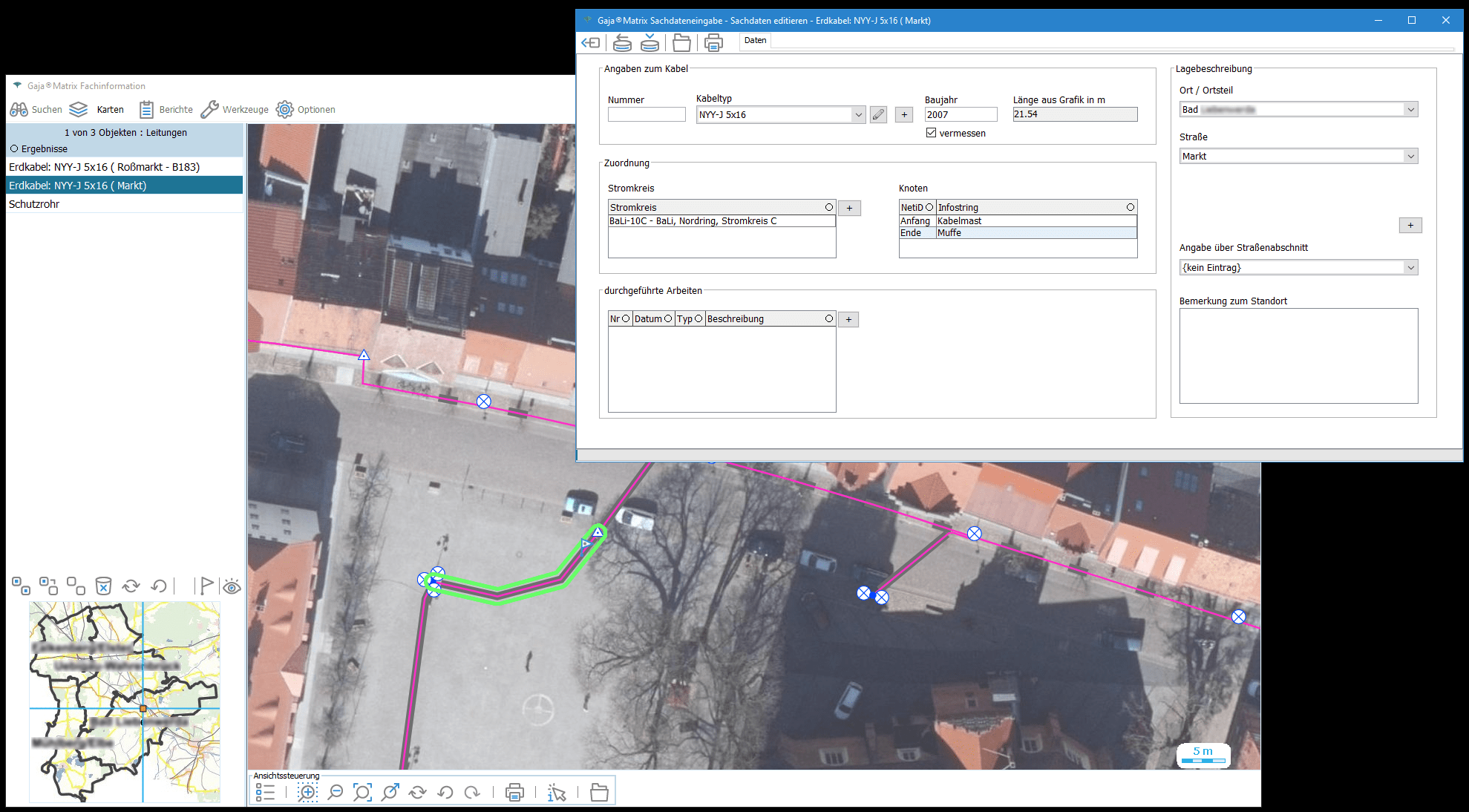Click the info pointer tool icon

click(556, 792)
